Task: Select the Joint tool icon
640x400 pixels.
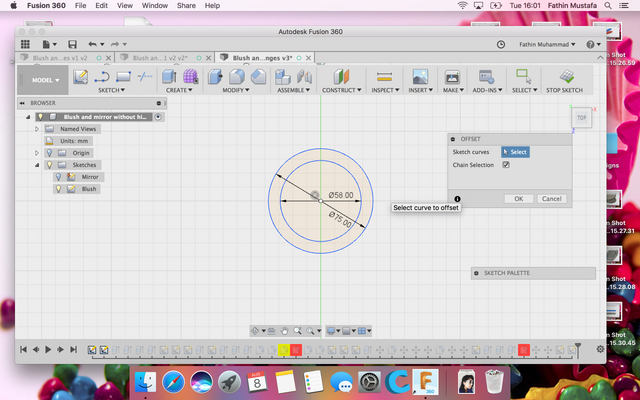Action: point(304,76)
